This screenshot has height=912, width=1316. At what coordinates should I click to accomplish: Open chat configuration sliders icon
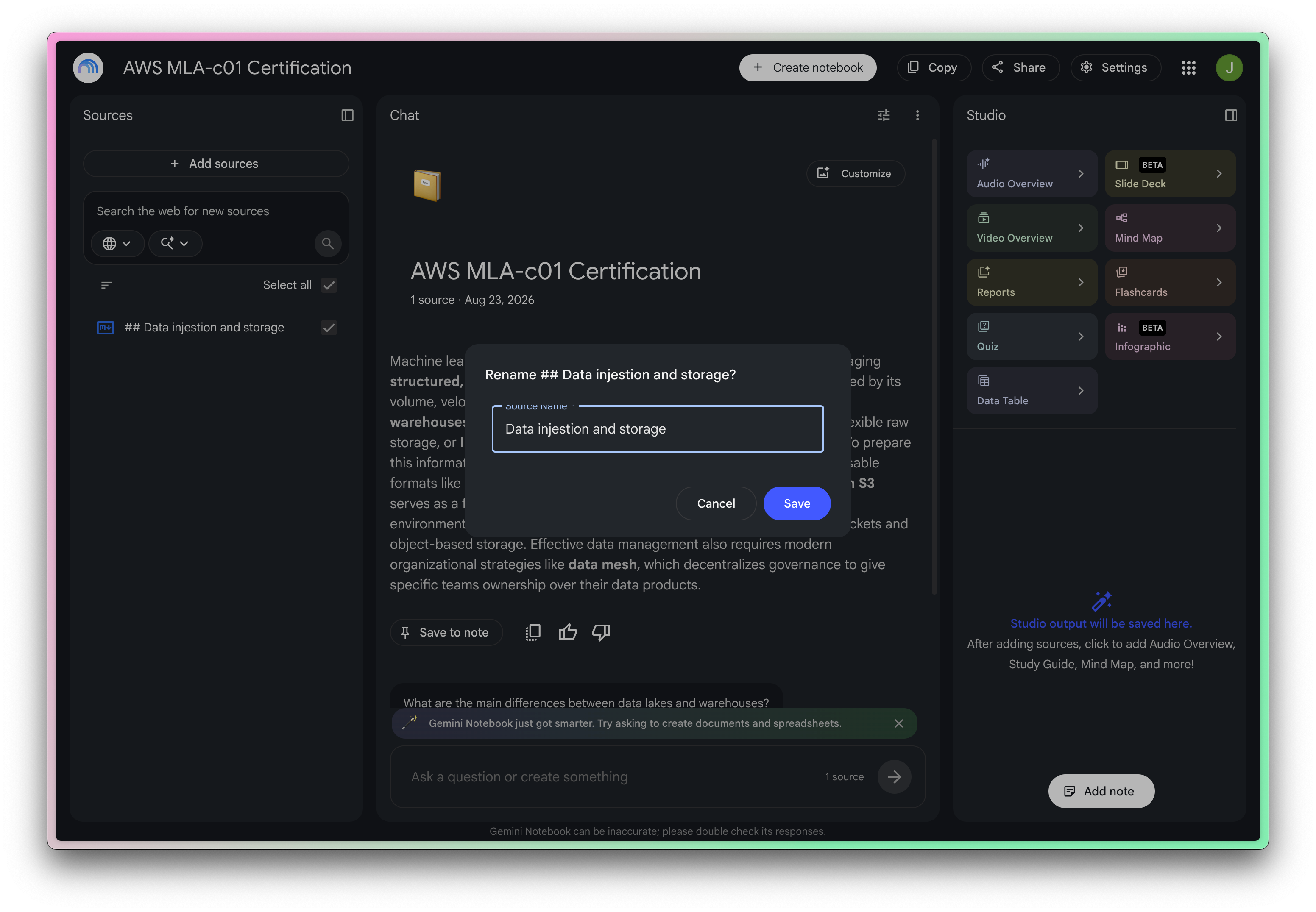click(x=883, y=115)
